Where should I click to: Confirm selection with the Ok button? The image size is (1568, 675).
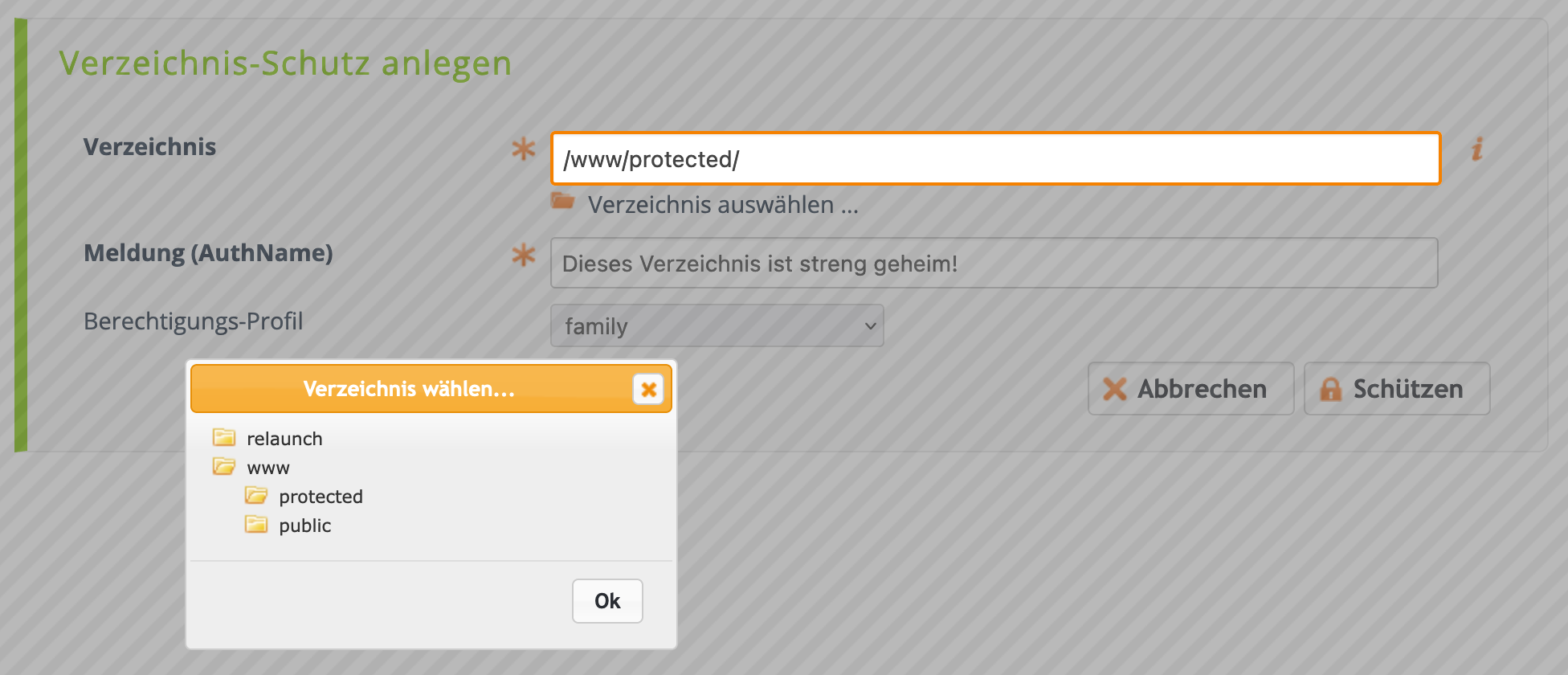607,601
